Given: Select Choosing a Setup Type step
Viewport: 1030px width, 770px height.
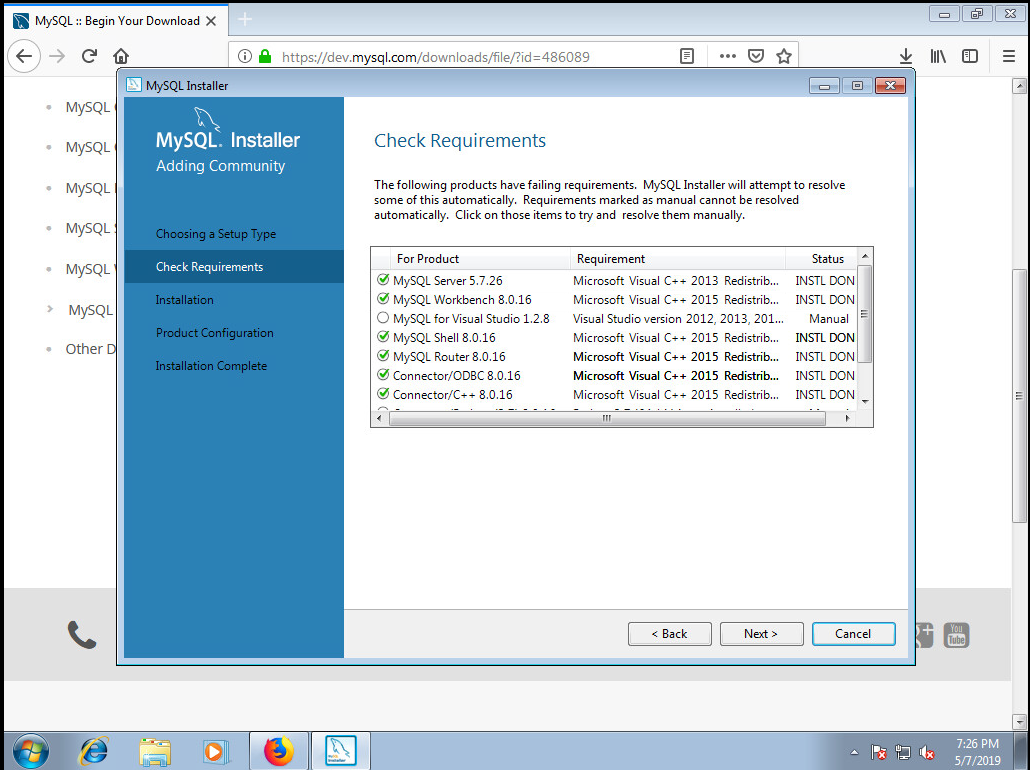Looking at the screenshot, I should (215, 234).
